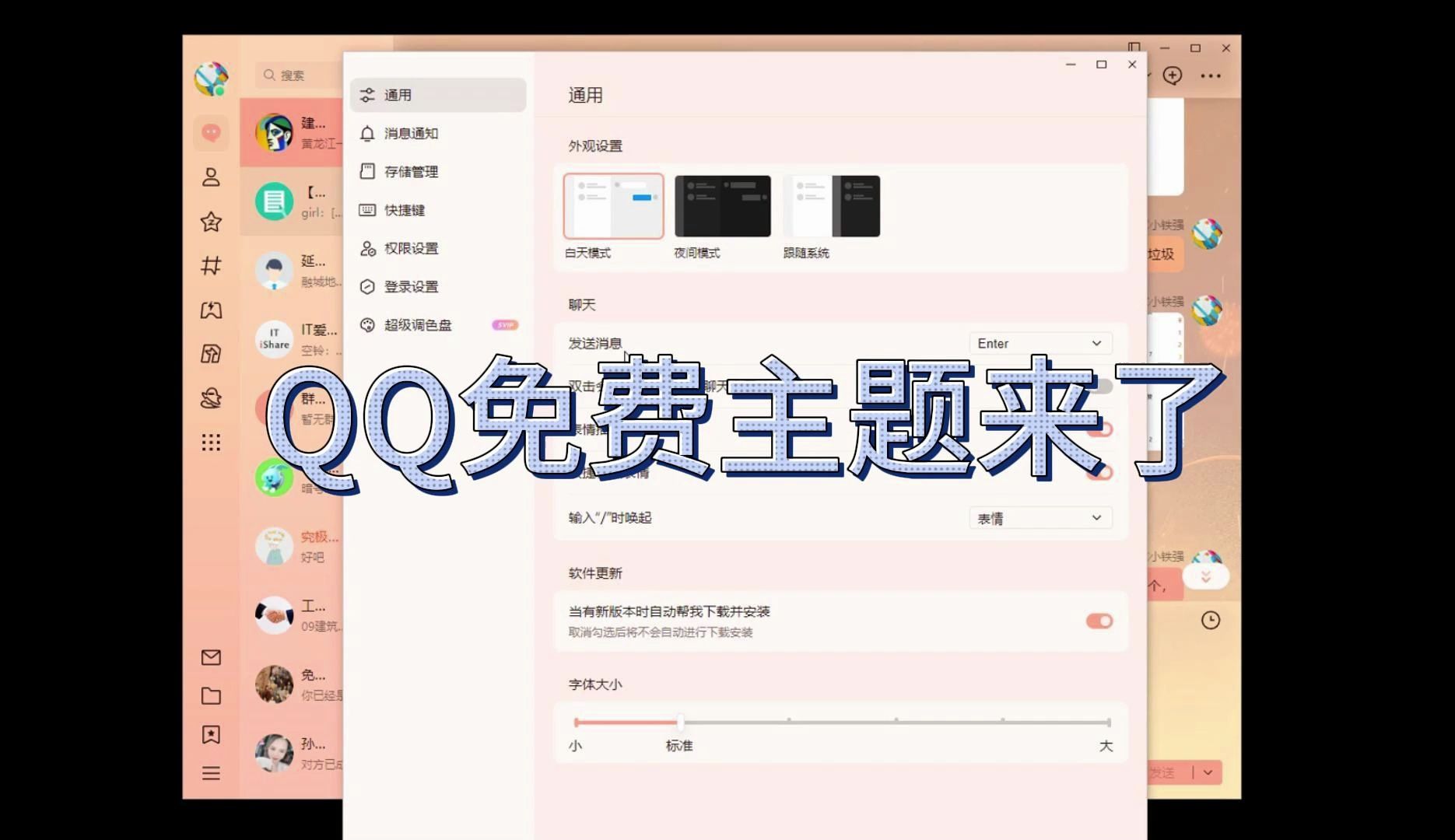Click the bell icon beside 消息通知
The width and height of the screenshot is (1455, 840).
pos(367,133)
